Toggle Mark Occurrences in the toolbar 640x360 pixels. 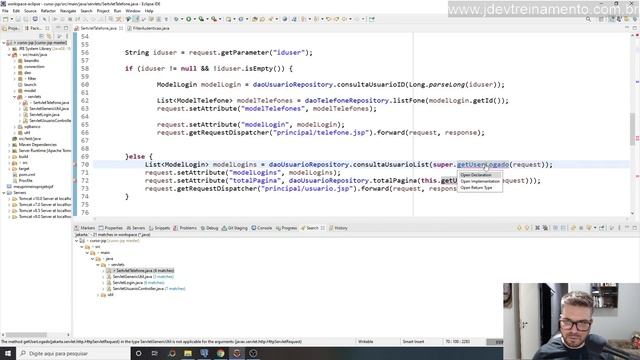pos(136,19)
